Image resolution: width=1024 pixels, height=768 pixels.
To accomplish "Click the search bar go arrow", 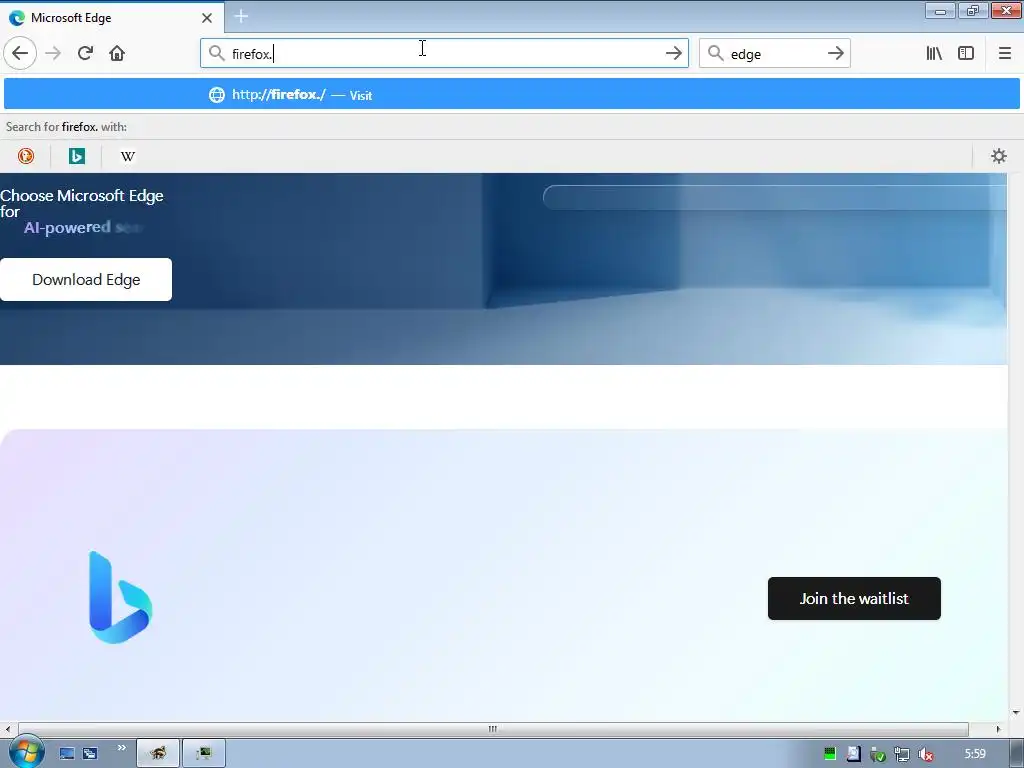I will pyautogui.click(x=835, y=54).
